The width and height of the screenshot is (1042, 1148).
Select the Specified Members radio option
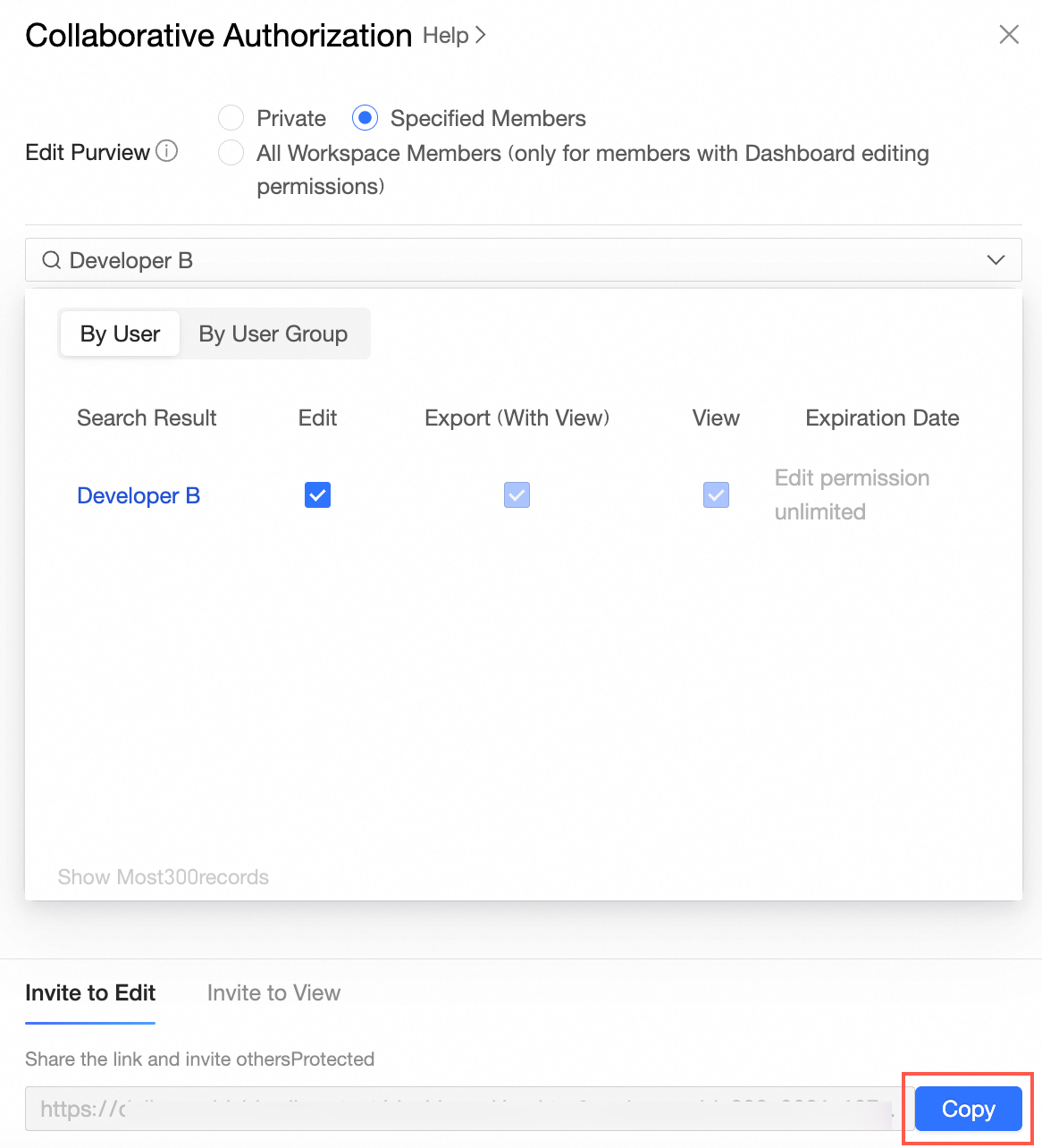coord(365,118)
